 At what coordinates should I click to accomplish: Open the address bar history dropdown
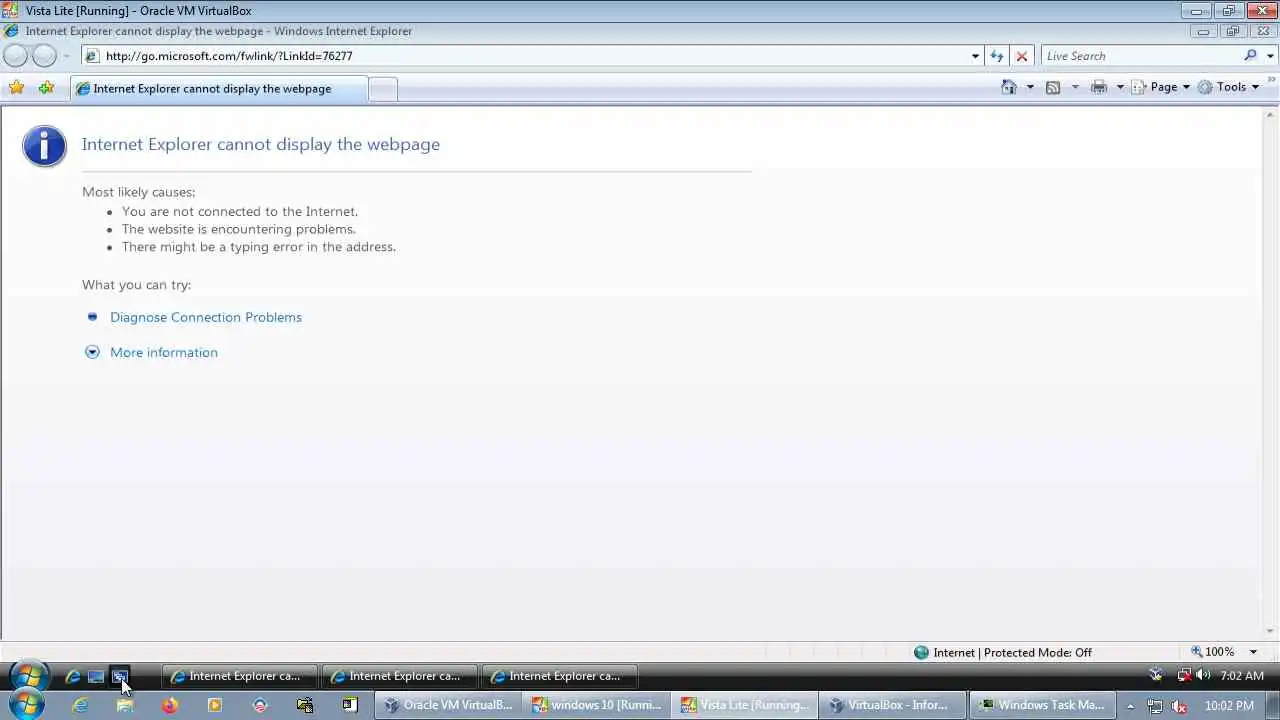point(975,56)
